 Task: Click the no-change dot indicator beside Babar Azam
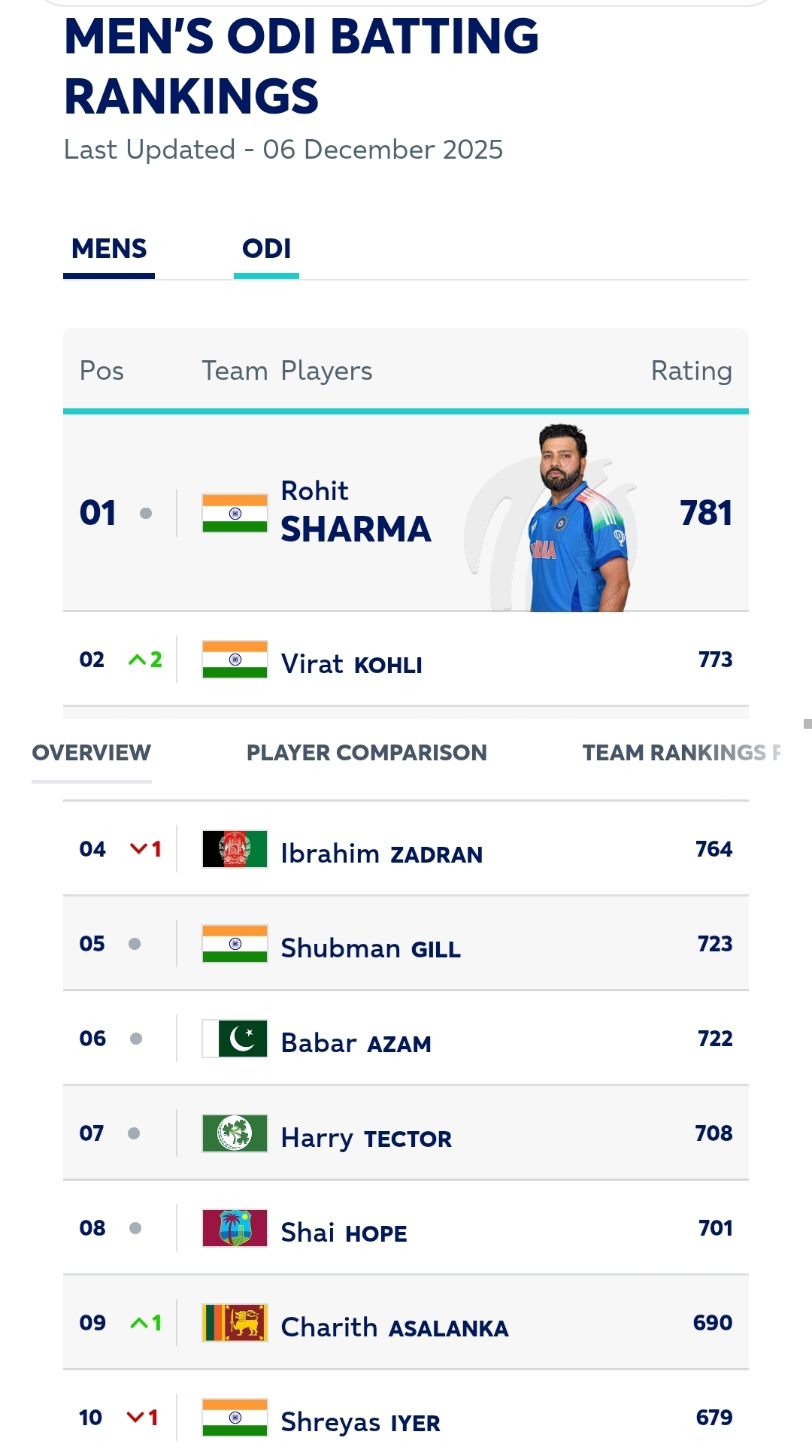pyautogui.click(x=136, y=1040)
